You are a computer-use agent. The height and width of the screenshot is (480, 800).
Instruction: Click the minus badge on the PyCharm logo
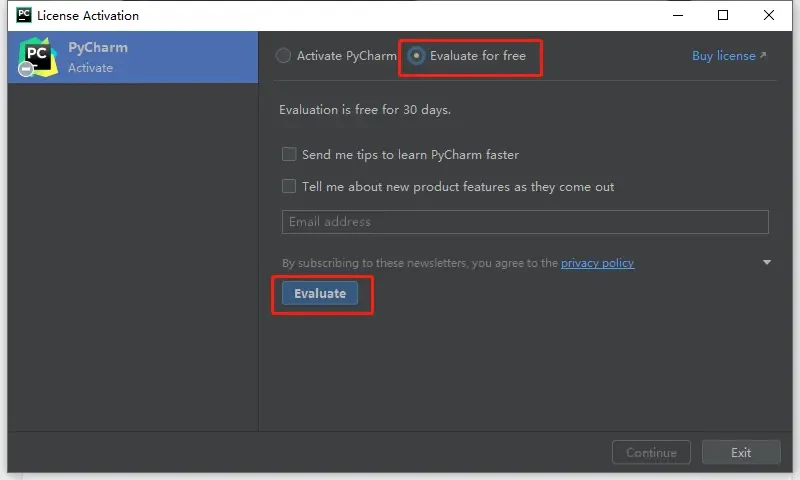coord(26,70)
